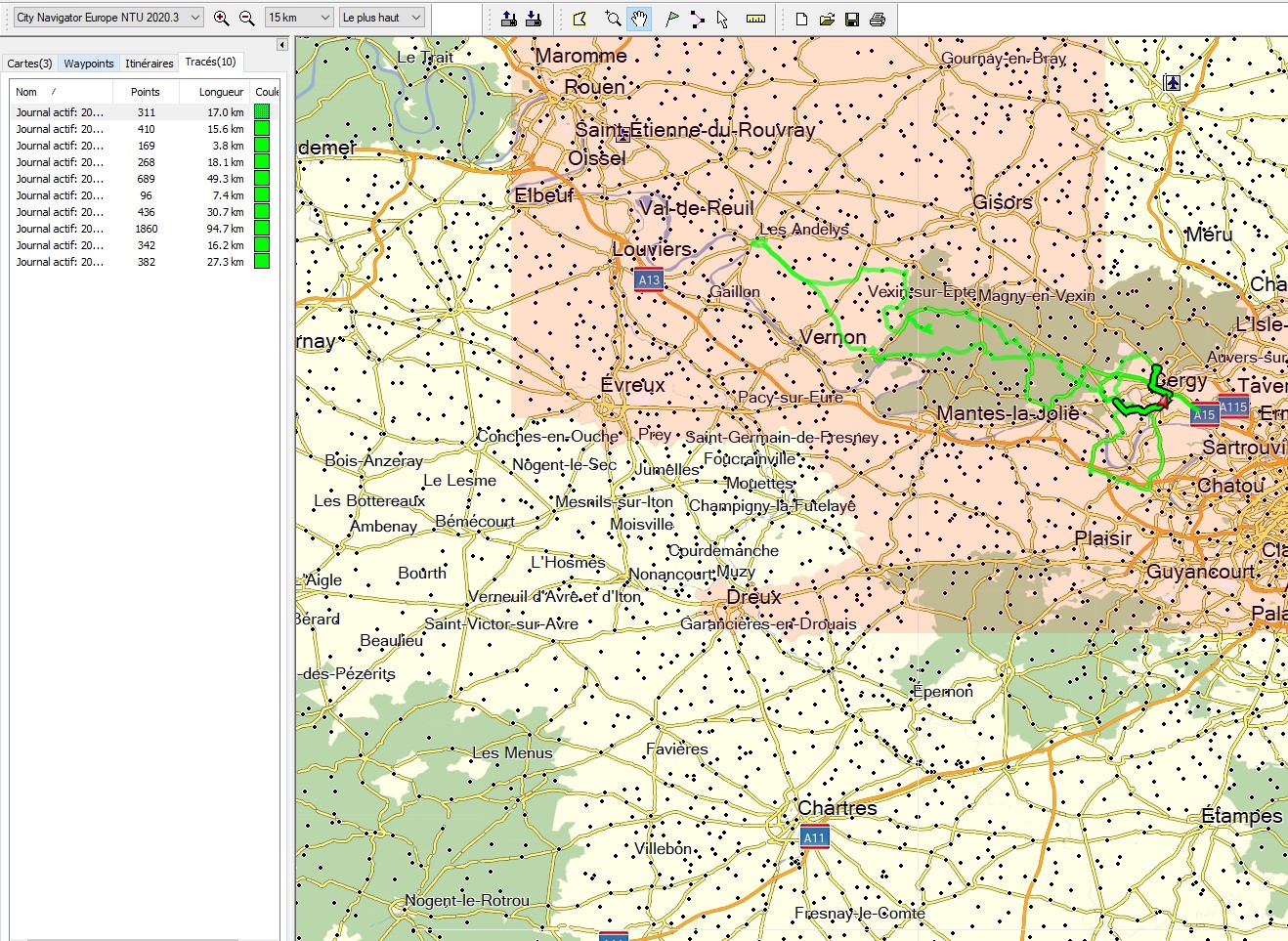Select the Zoom tool in toolbar
Screen dimensions: 1288x941
pos(613,19)
